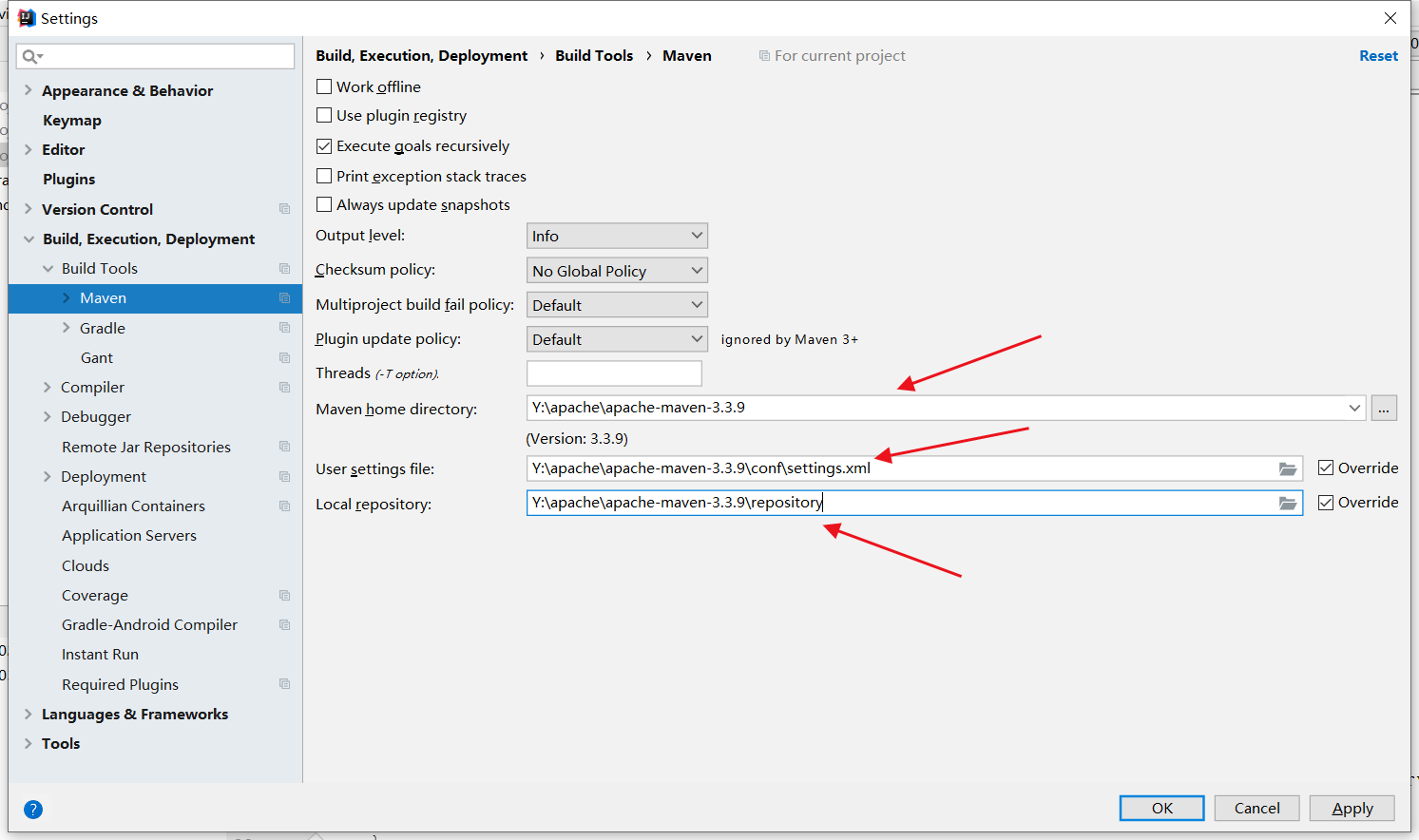Click the folder icon in User settings file
Screen dimensions: 1419x840
(x=1288, y=468)
